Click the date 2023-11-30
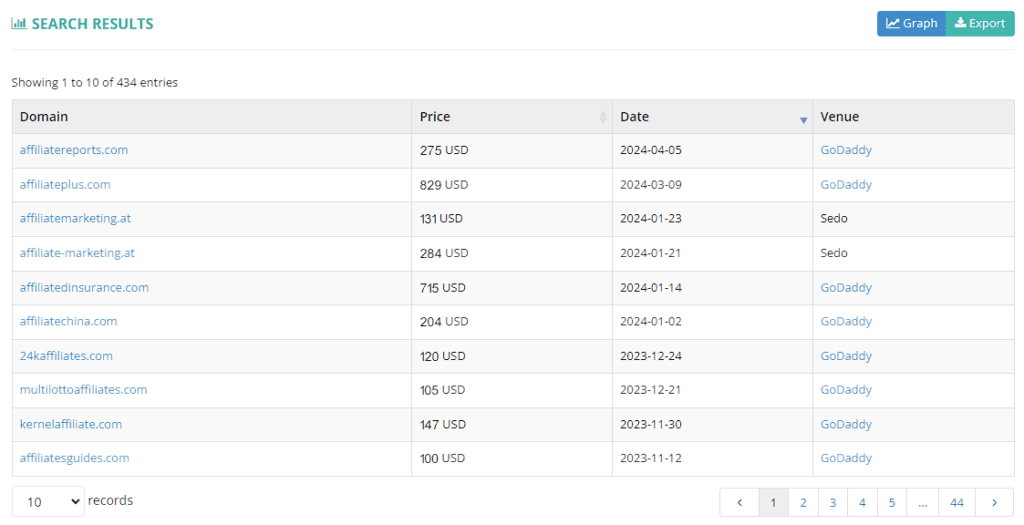The width and height of the screenshot is (1024, 525). tap(651, 424)
